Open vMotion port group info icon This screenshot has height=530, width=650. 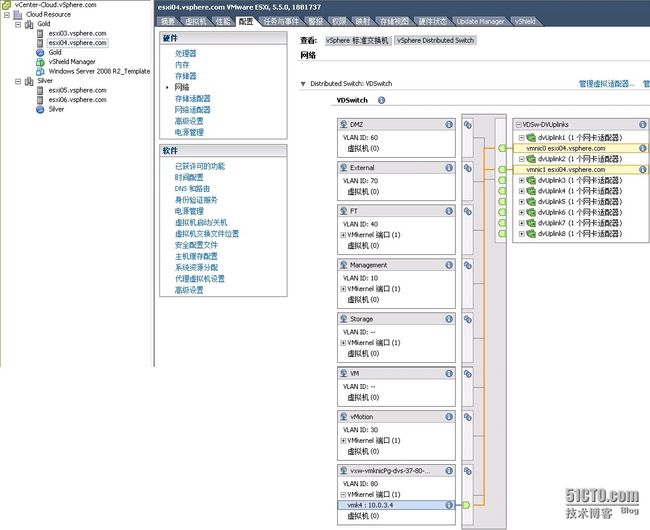click(449, 416)
